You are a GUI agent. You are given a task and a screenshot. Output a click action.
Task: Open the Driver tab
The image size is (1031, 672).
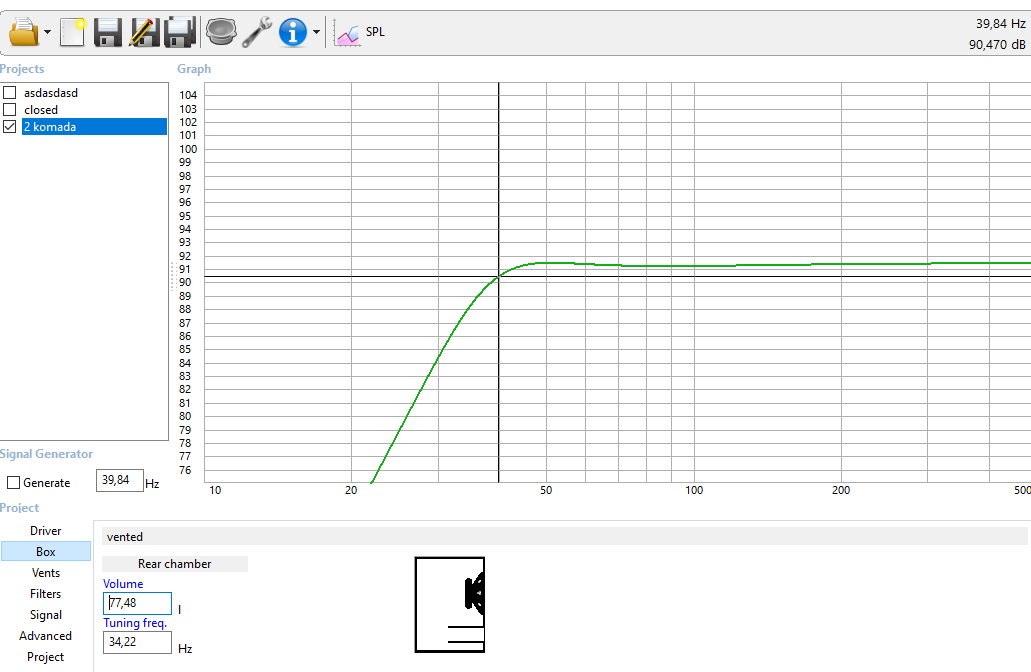(45, 531)
